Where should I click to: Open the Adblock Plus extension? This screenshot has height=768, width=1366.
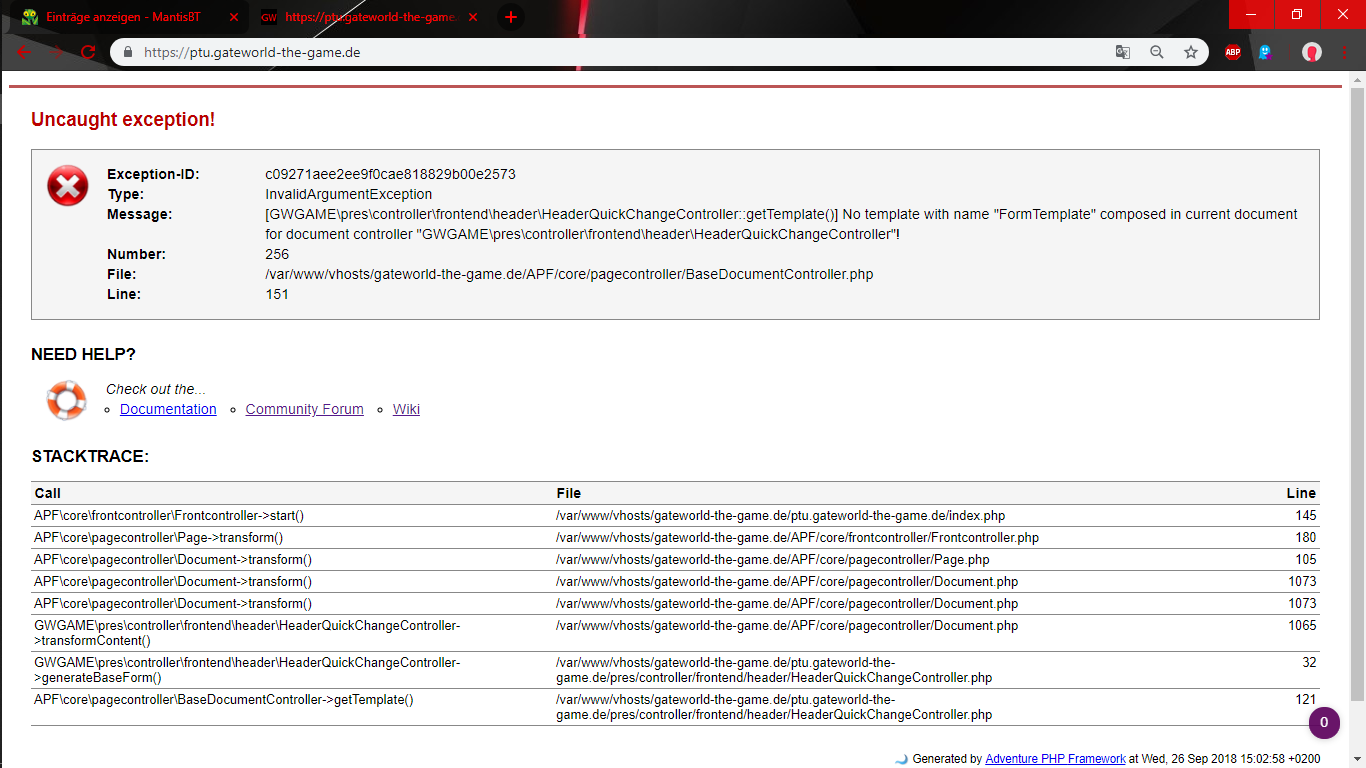click(x=1233, y=52)
